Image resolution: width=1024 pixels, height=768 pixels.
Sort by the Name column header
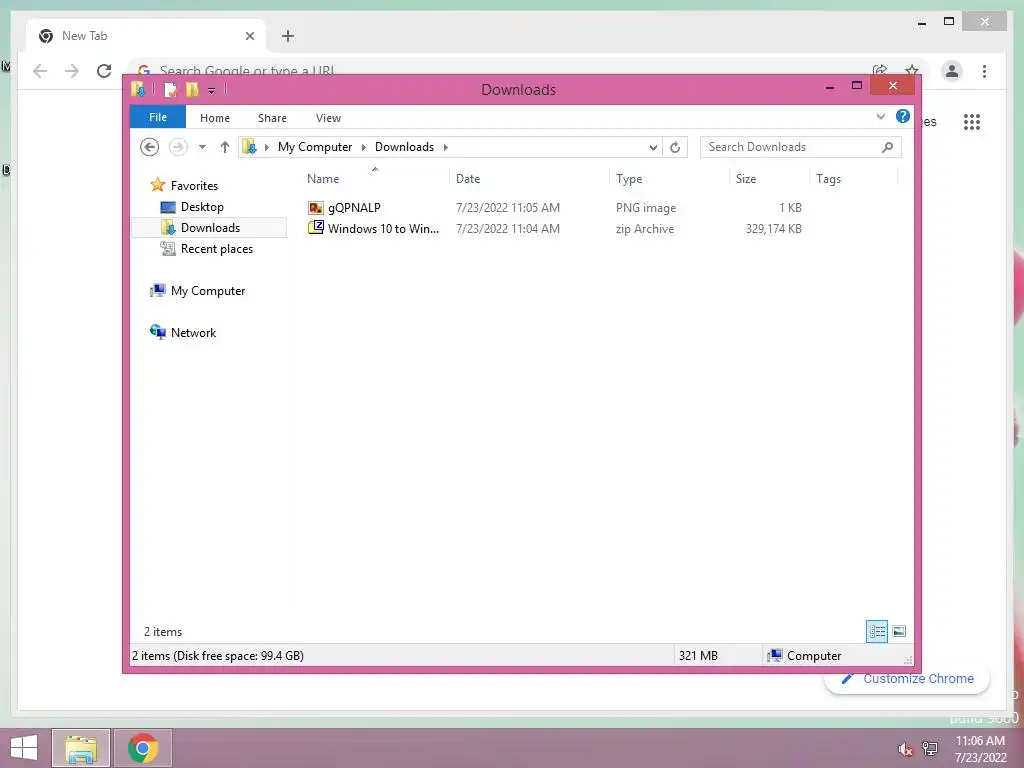(x=323, y=178)
